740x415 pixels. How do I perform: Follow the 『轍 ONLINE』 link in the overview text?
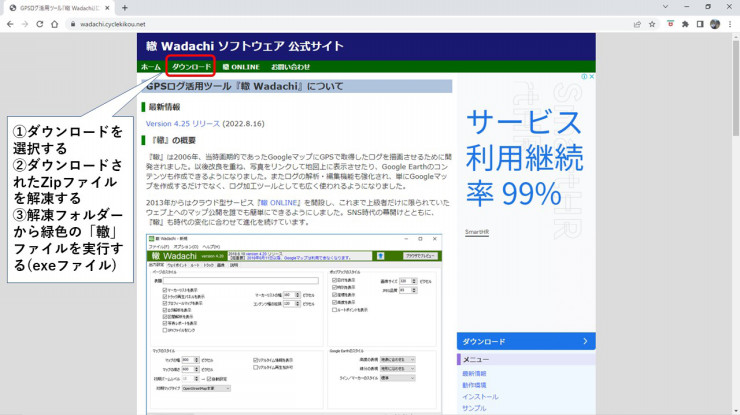pyautogui.click(x=278, y=203)
